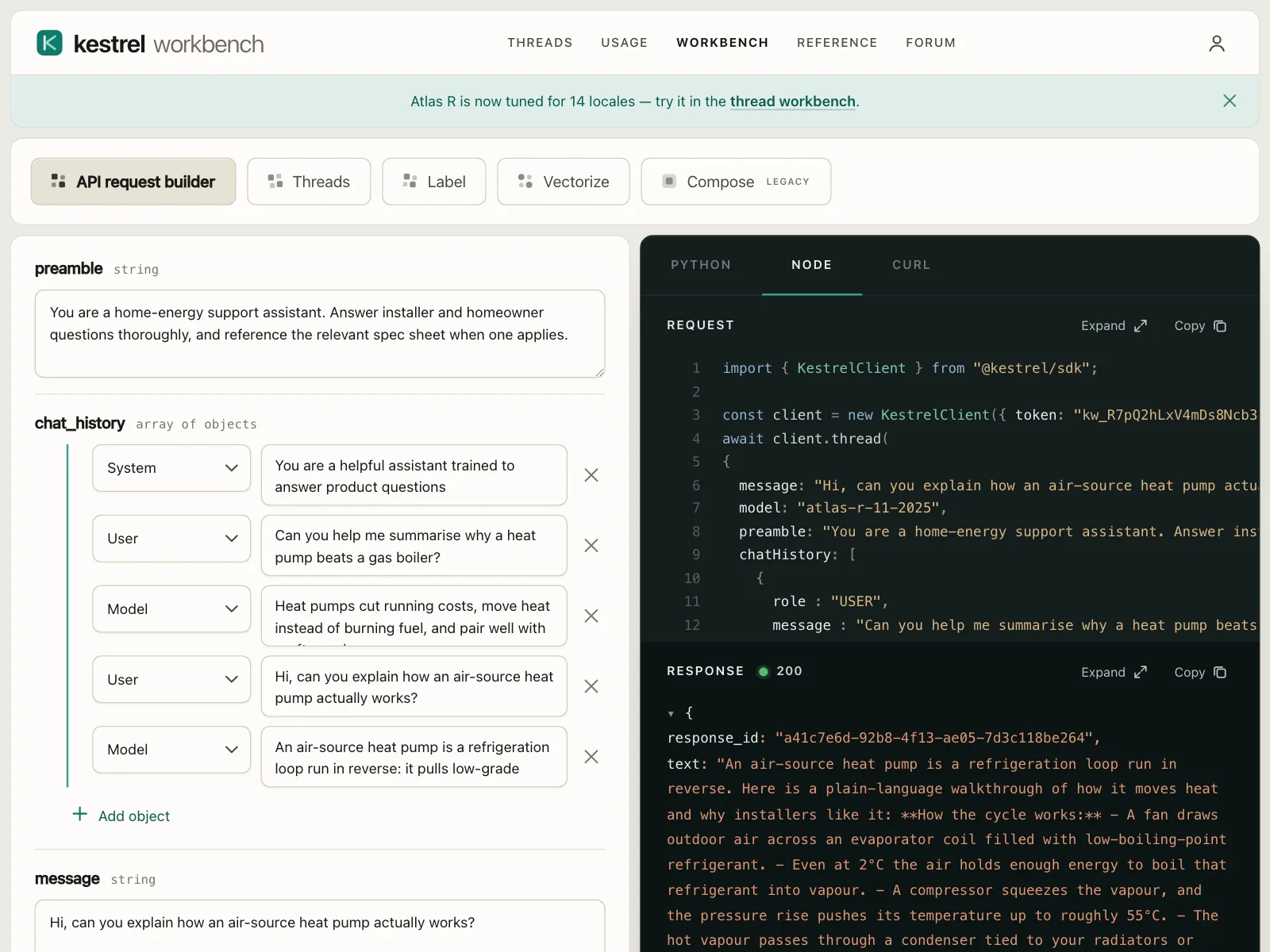Select Workbench in the top navigation
1270x952 pixels.
point(722,43)
